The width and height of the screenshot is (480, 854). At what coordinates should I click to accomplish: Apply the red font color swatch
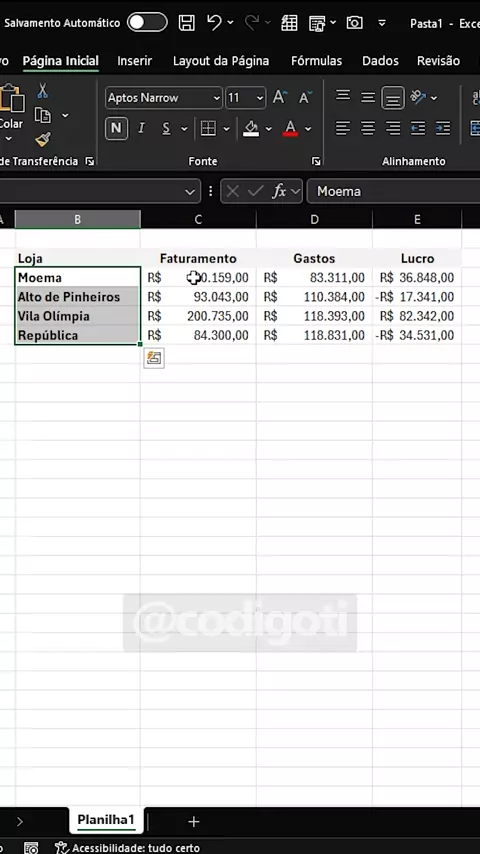point(290,129)
